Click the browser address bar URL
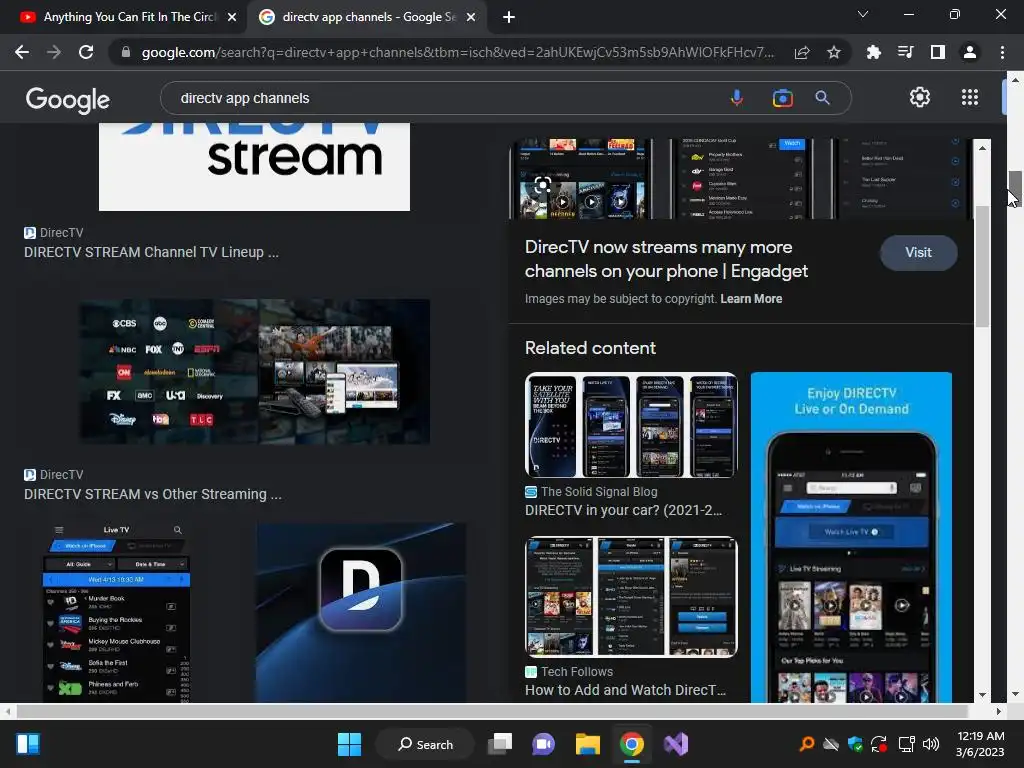Image resolution: width=1024 pixels, height=768 pixels. pyautogui.click(x=457, y=52)
